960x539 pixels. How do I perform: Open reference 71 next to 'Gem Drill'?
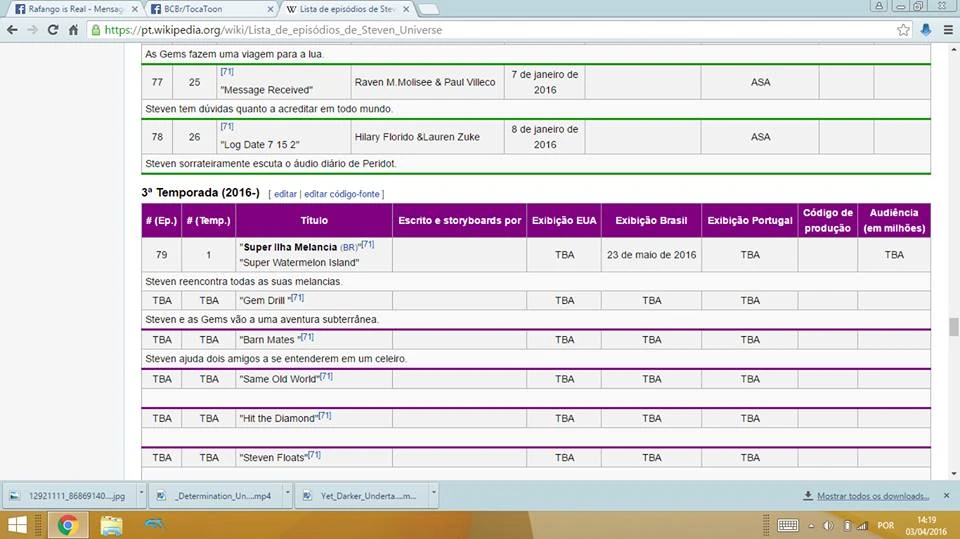coord(297,298)
